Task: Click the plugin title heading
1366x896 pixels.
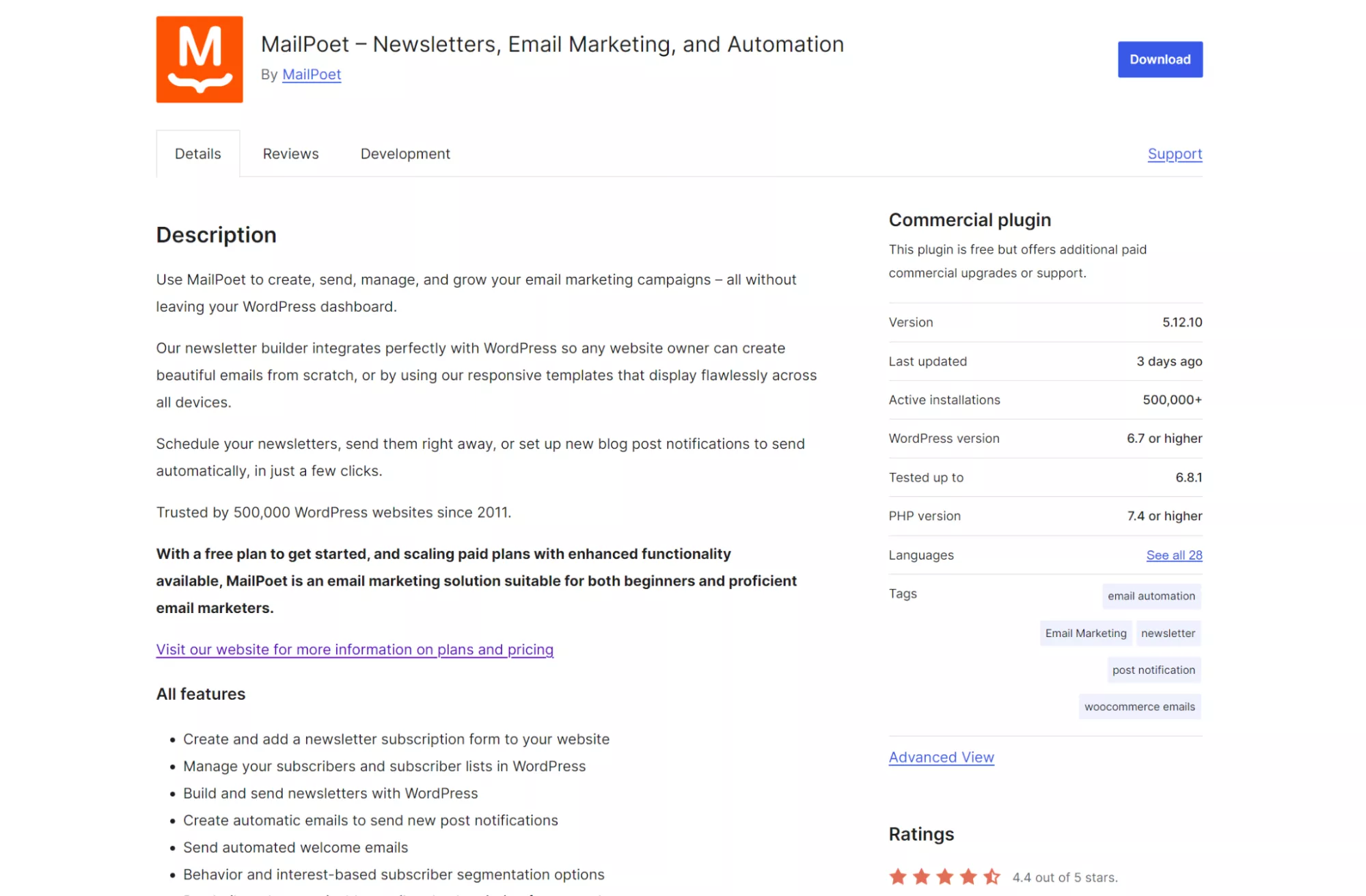Action: coord(552,44)
